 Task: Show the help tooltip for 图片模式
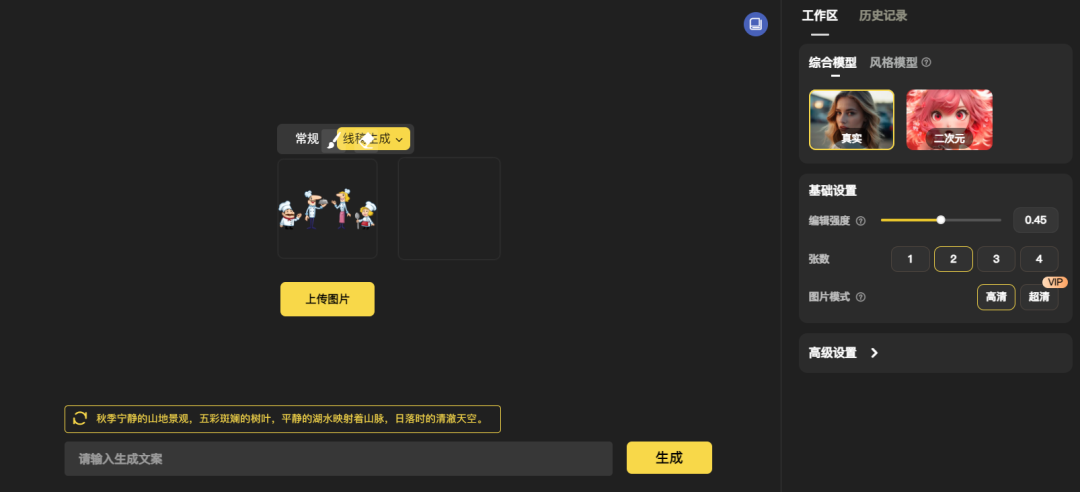click(860, 298)
